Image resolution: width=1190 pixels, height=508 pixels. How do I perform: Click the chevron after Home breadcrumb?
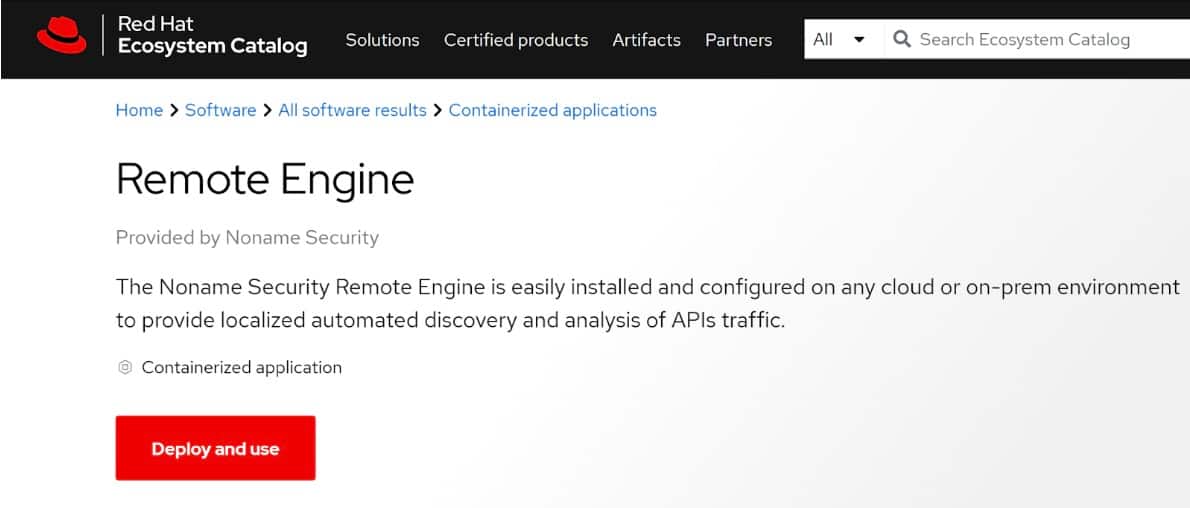click(x=174, y=110)
